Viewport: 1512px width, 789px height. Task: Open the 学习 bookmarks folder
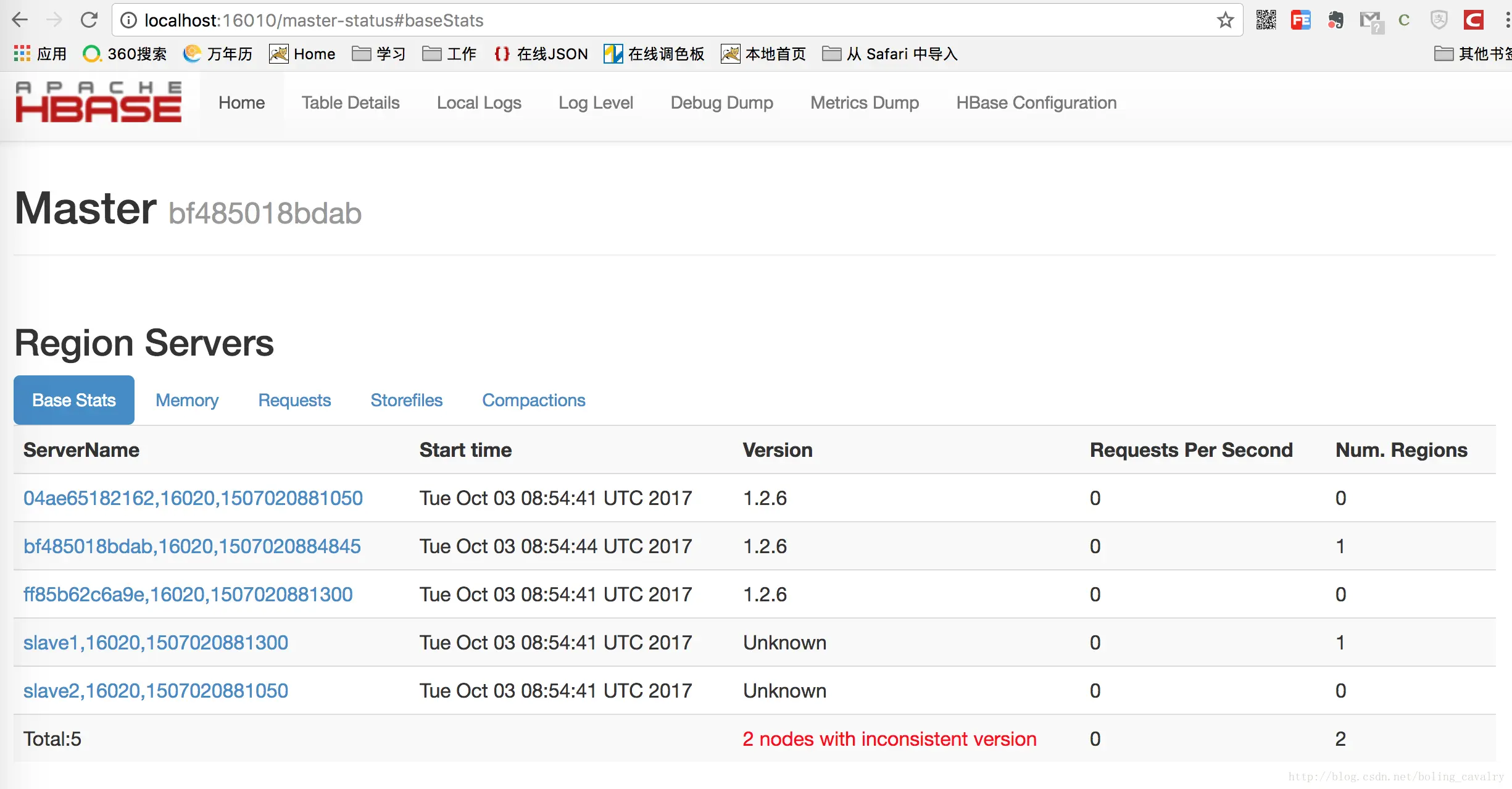coord(379,54)
